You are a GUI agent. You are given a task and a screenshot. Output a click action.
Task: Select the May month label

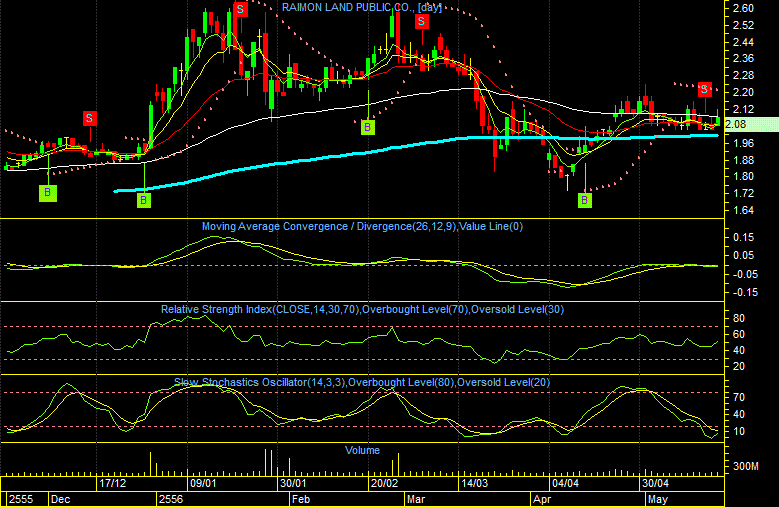click(658, 499)
